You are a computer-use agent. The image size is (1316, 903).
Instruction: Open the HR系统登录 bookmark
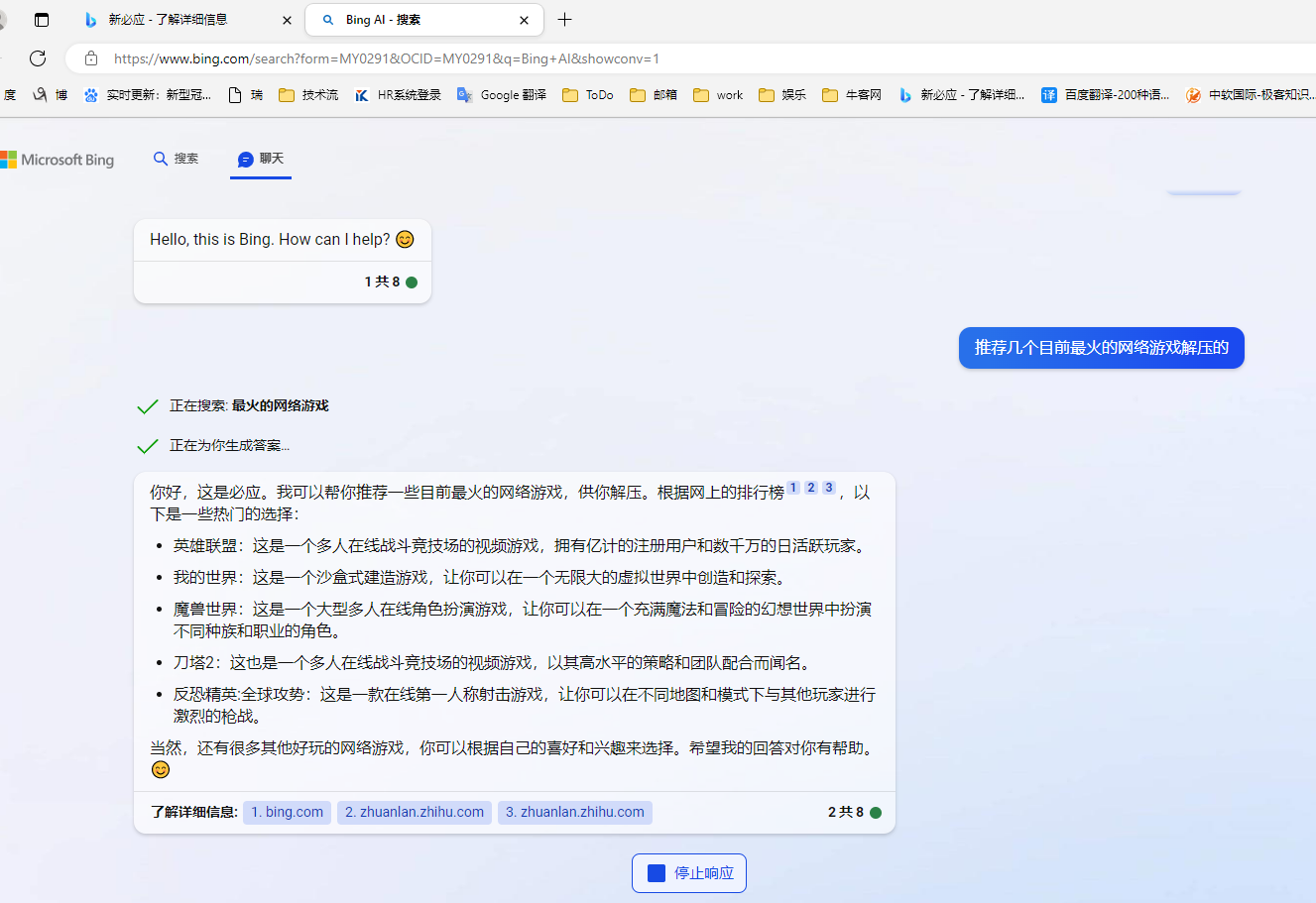(x=398, y=95)
